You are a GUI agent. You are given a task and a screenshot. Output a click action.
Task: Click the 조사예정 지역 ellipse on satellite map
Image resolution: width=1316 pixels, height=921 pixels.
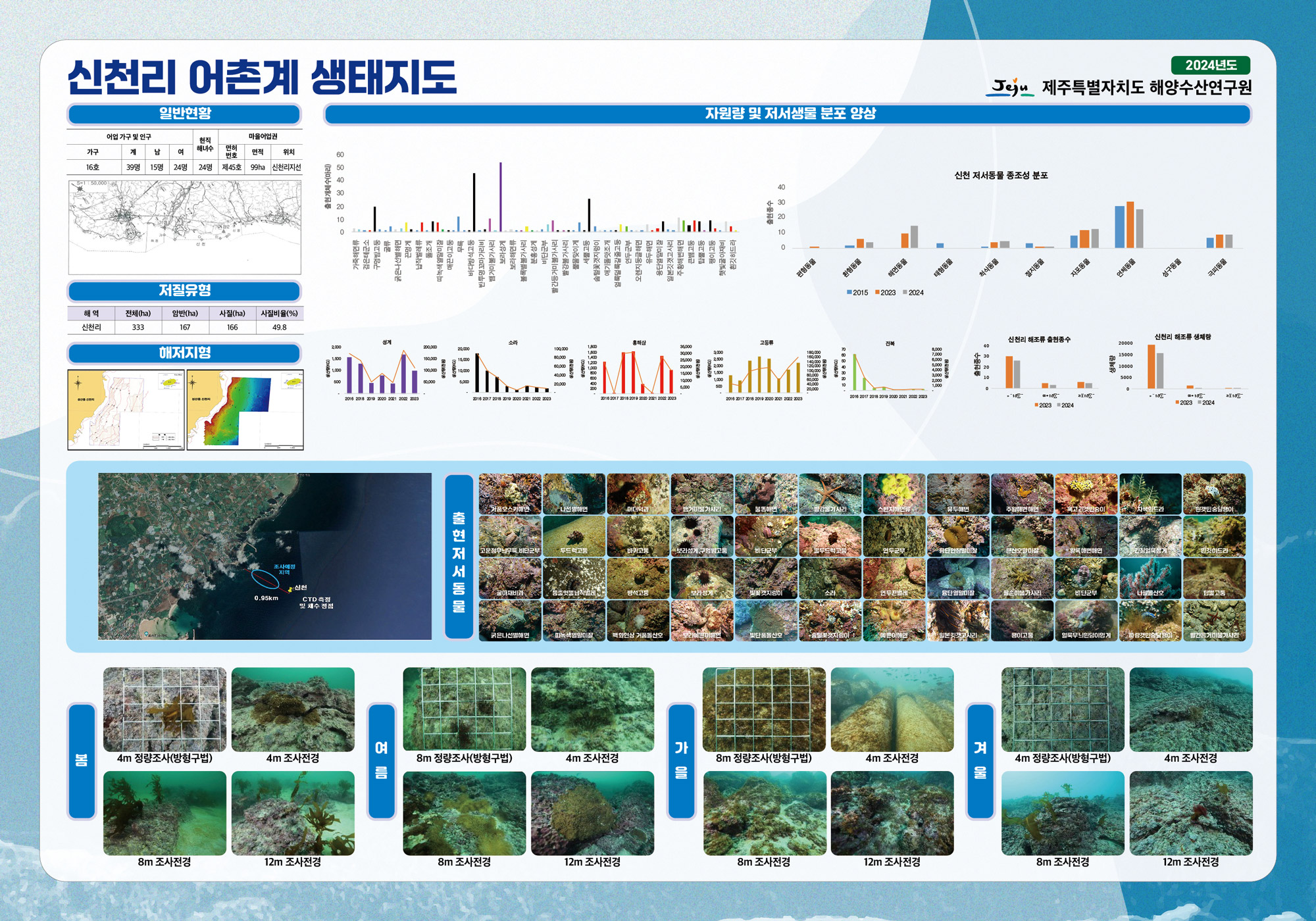265,578
